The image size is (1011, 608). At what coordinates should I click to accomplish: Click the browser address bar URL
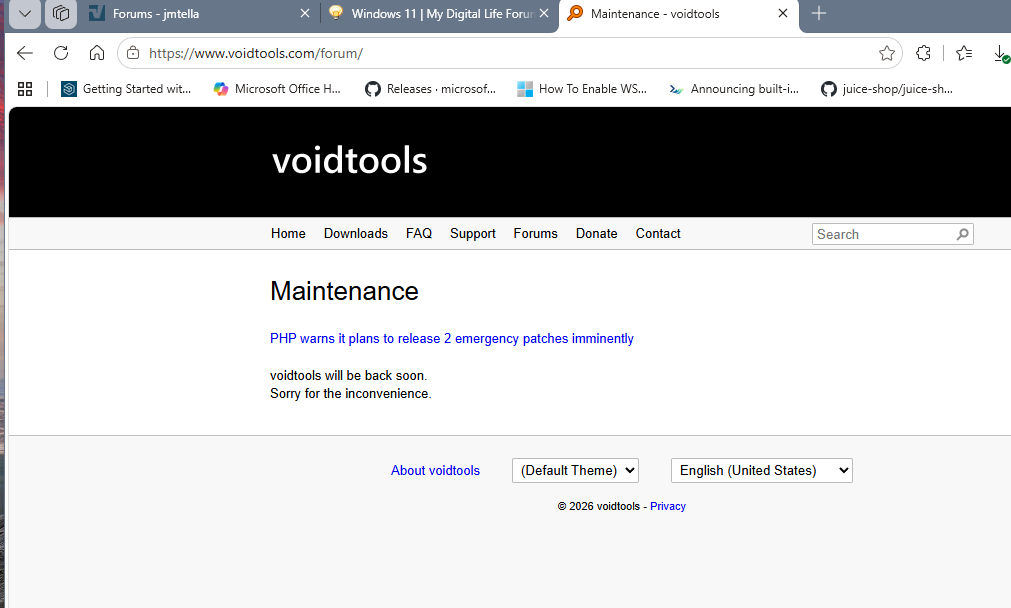256,54
